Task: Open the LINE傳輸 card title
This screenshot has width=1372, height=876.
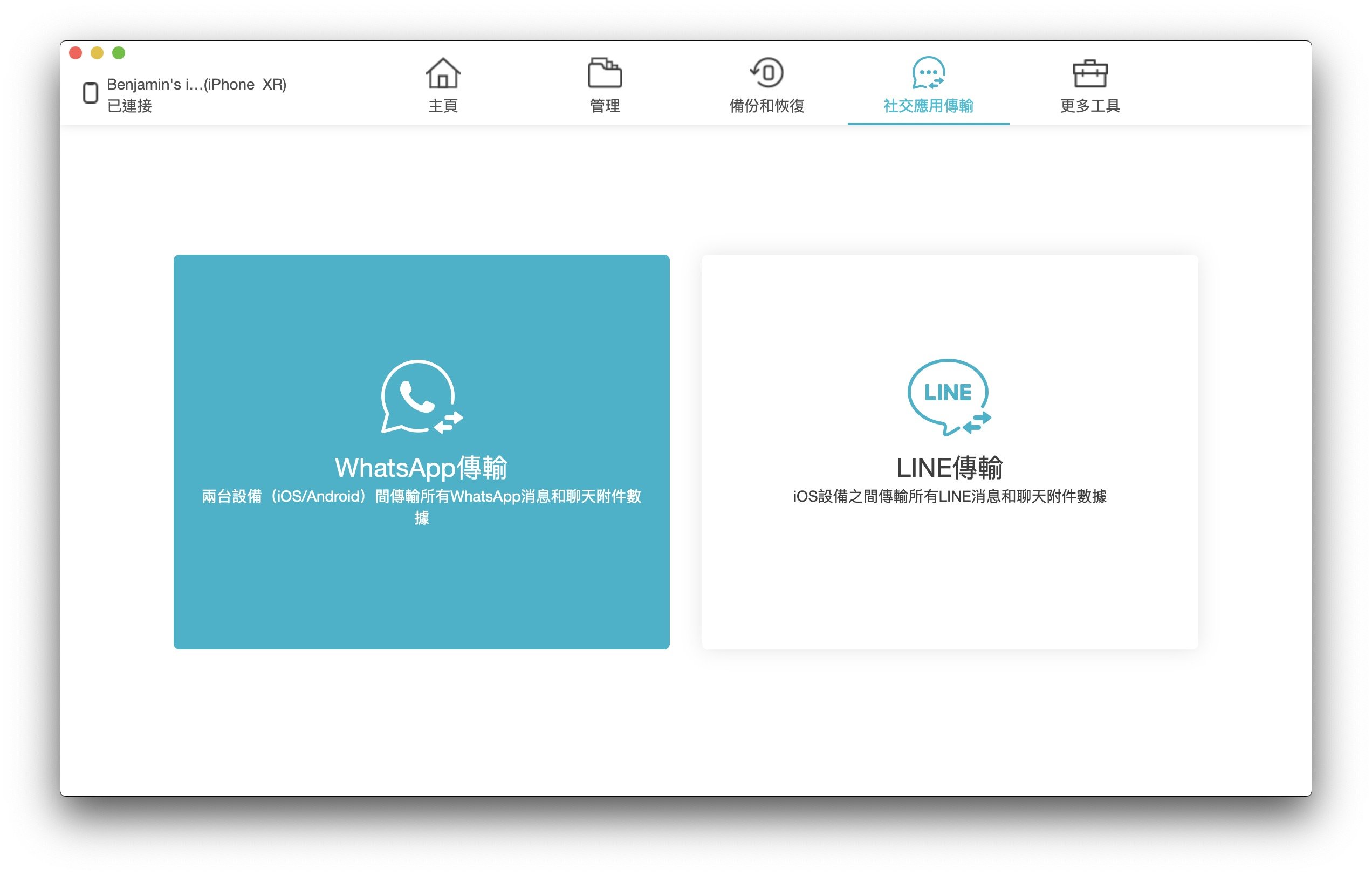Action: [949, 468]
